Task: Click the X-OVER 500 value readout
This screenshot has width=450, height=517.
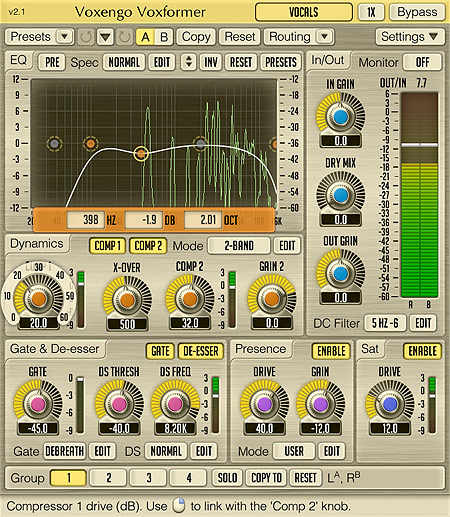Action: (x=127, y=324)
